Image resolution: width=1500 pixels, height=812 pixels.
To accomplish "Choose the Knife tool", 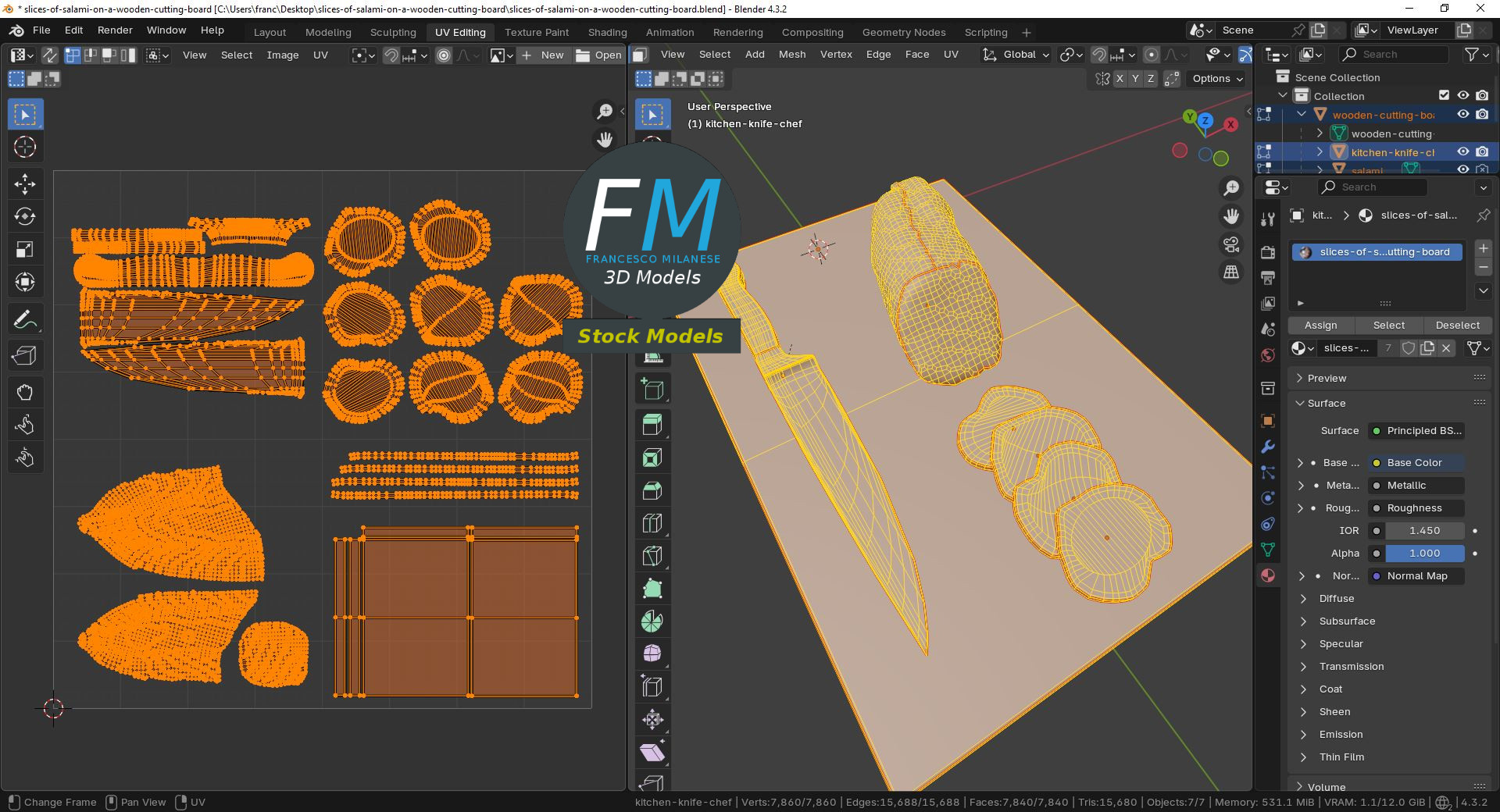I will (x=652, y=556).
